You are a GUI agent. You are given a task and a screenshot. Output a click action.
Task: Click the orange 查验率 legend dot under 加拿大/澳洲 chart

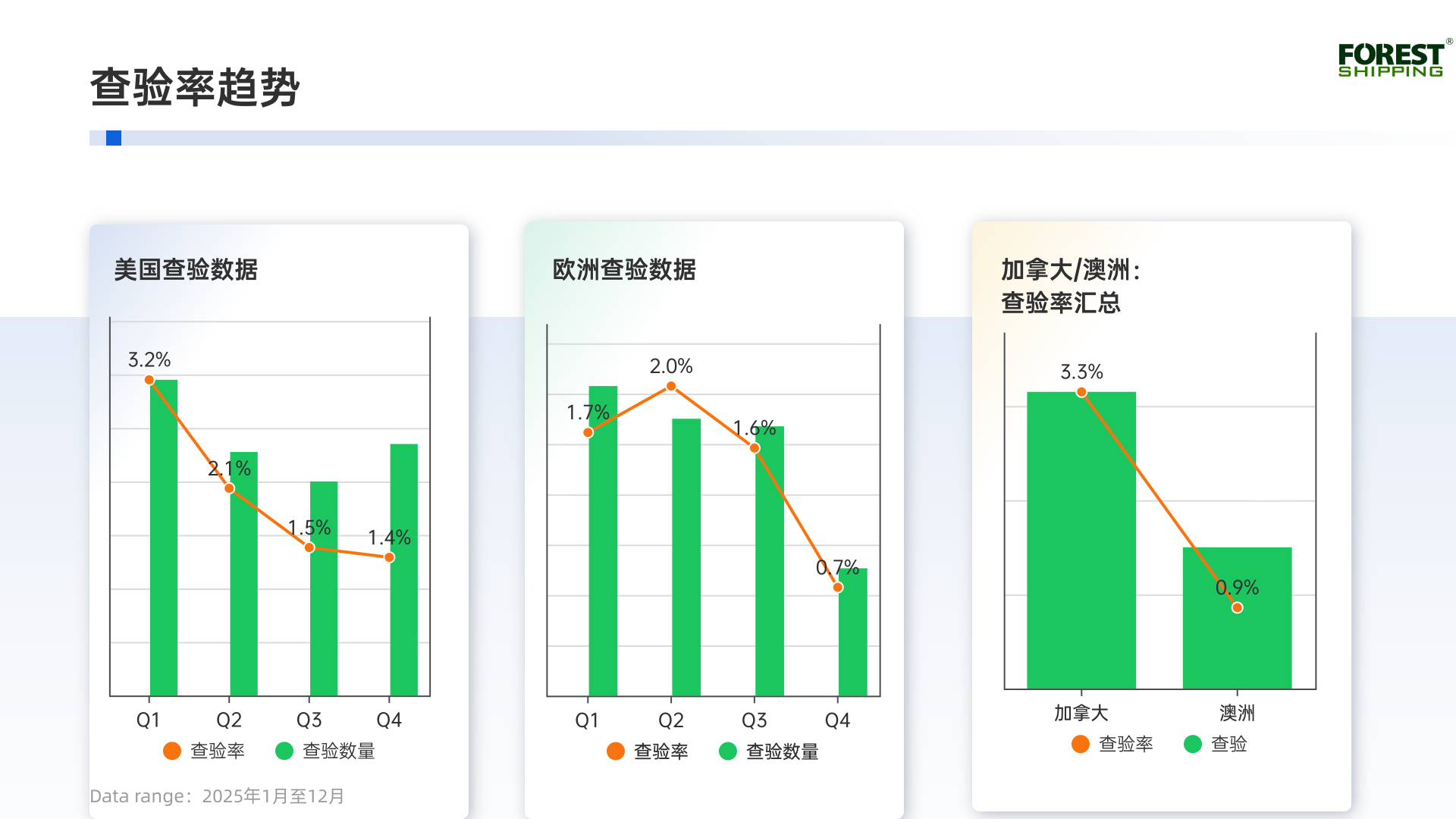click(x=1080, y=745)
